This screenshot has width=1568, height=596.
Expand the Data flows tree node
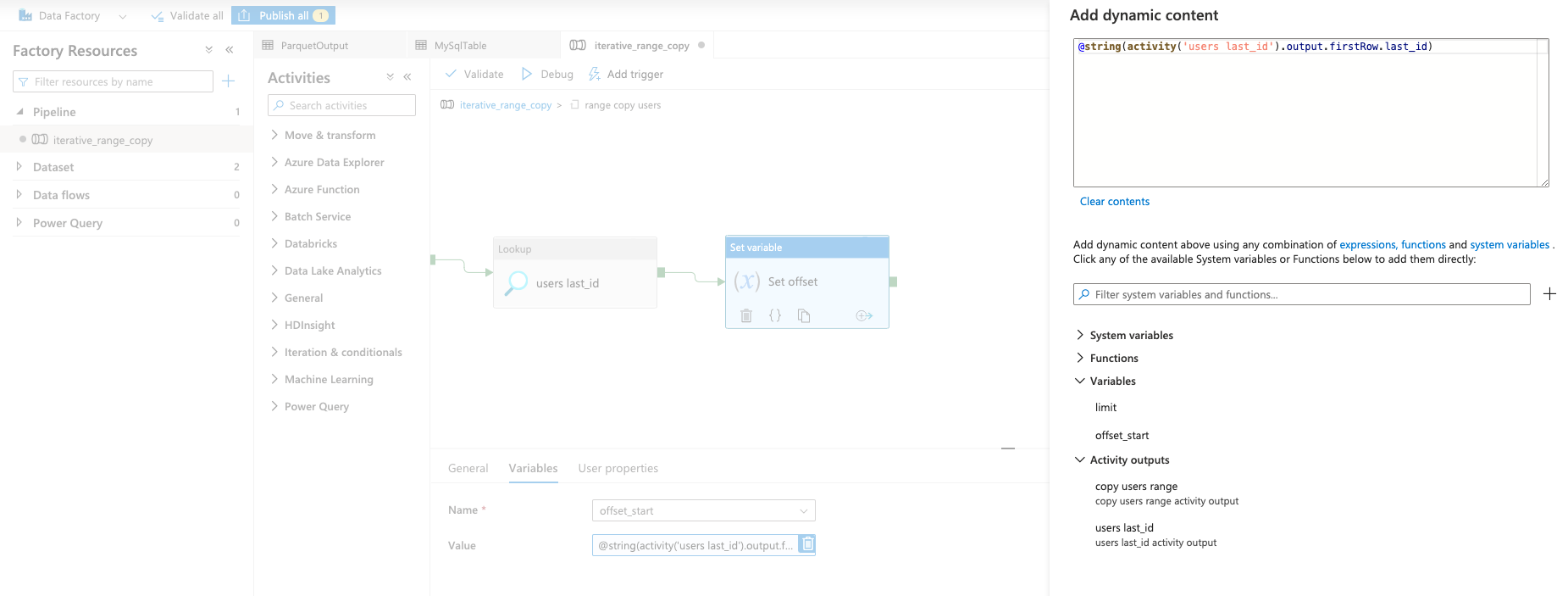19,195
